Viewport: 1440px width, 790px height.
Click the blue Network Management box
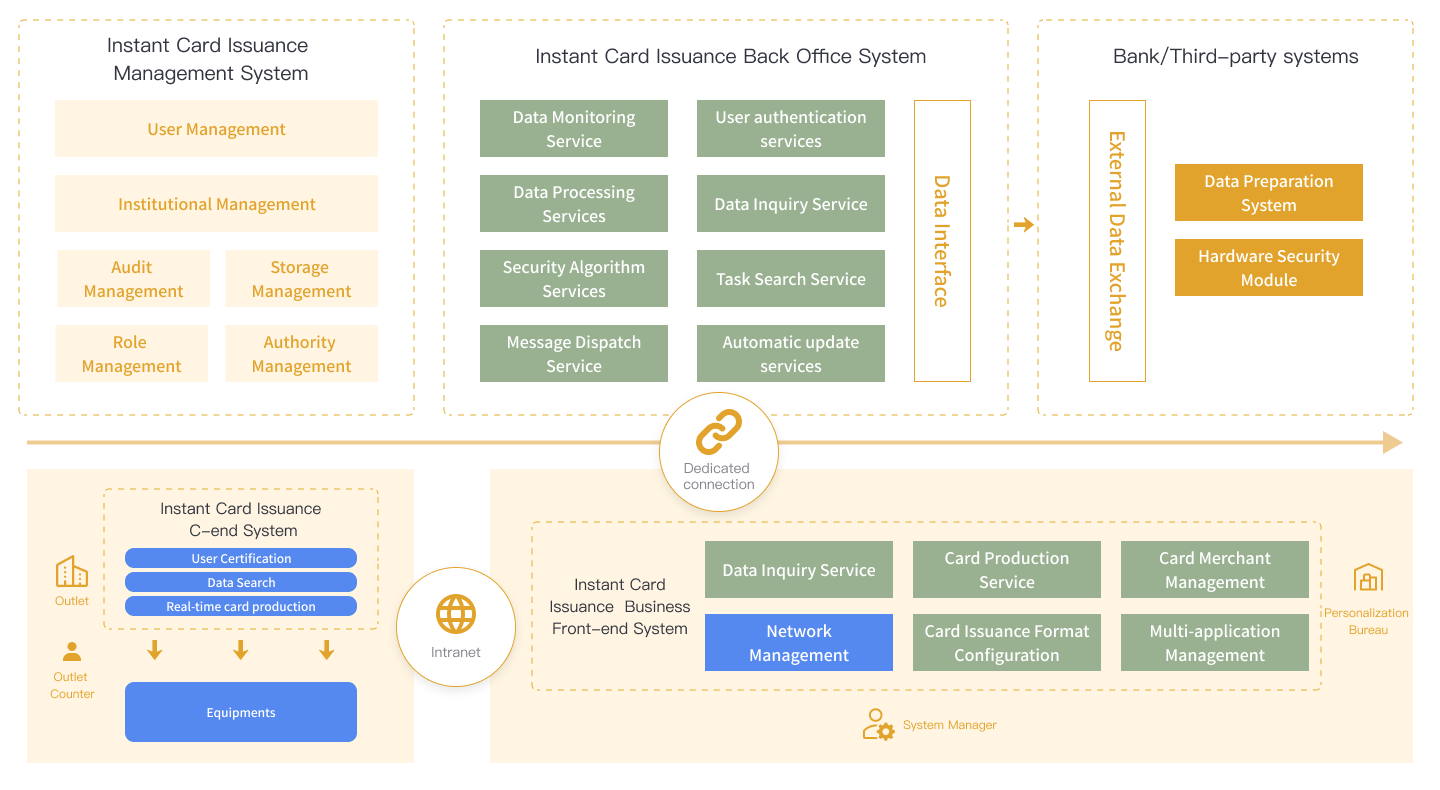798,643
